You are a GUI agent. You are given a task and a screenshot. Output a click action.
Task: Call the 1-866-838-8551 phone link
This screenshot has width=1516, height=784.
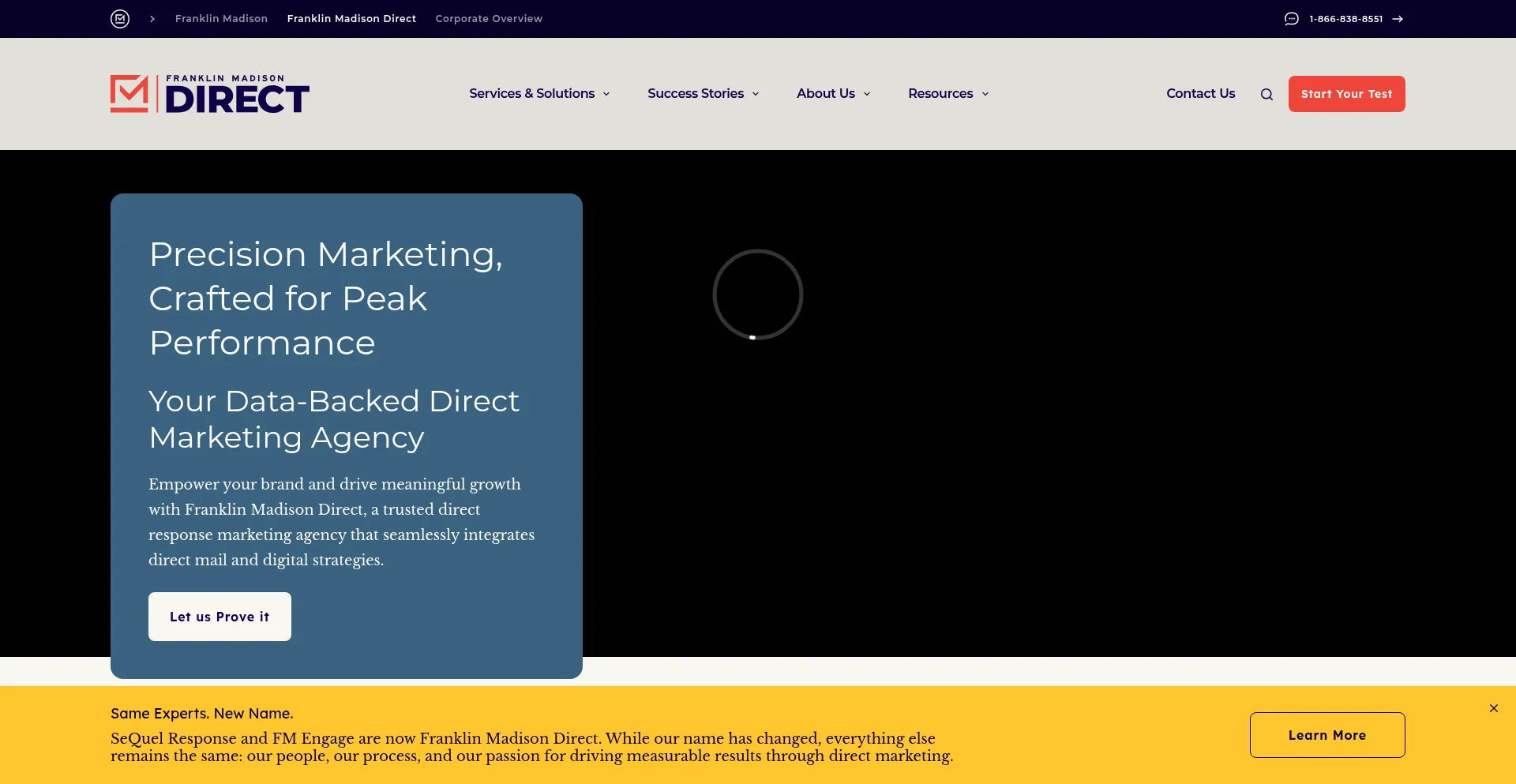click(x=1345, y=19)
